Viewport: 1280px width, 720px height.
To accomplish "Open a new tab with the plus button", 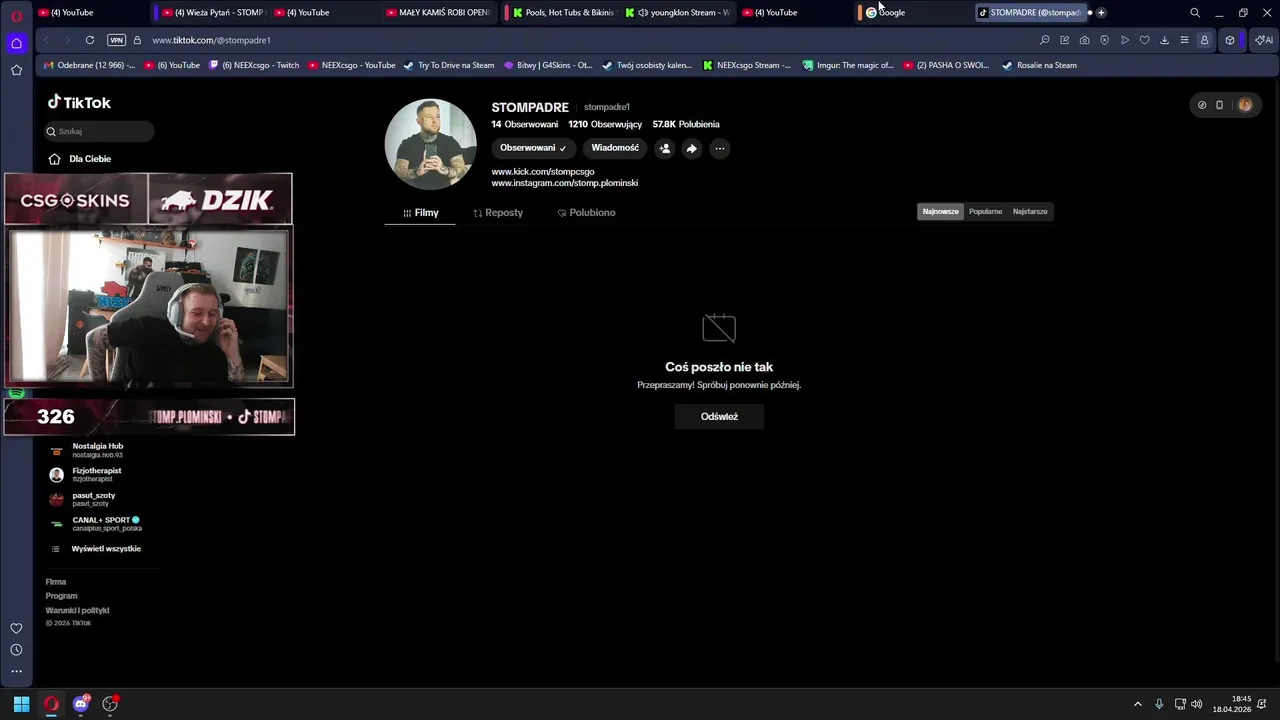I will pyautogui.click(x=1101, y=13).
